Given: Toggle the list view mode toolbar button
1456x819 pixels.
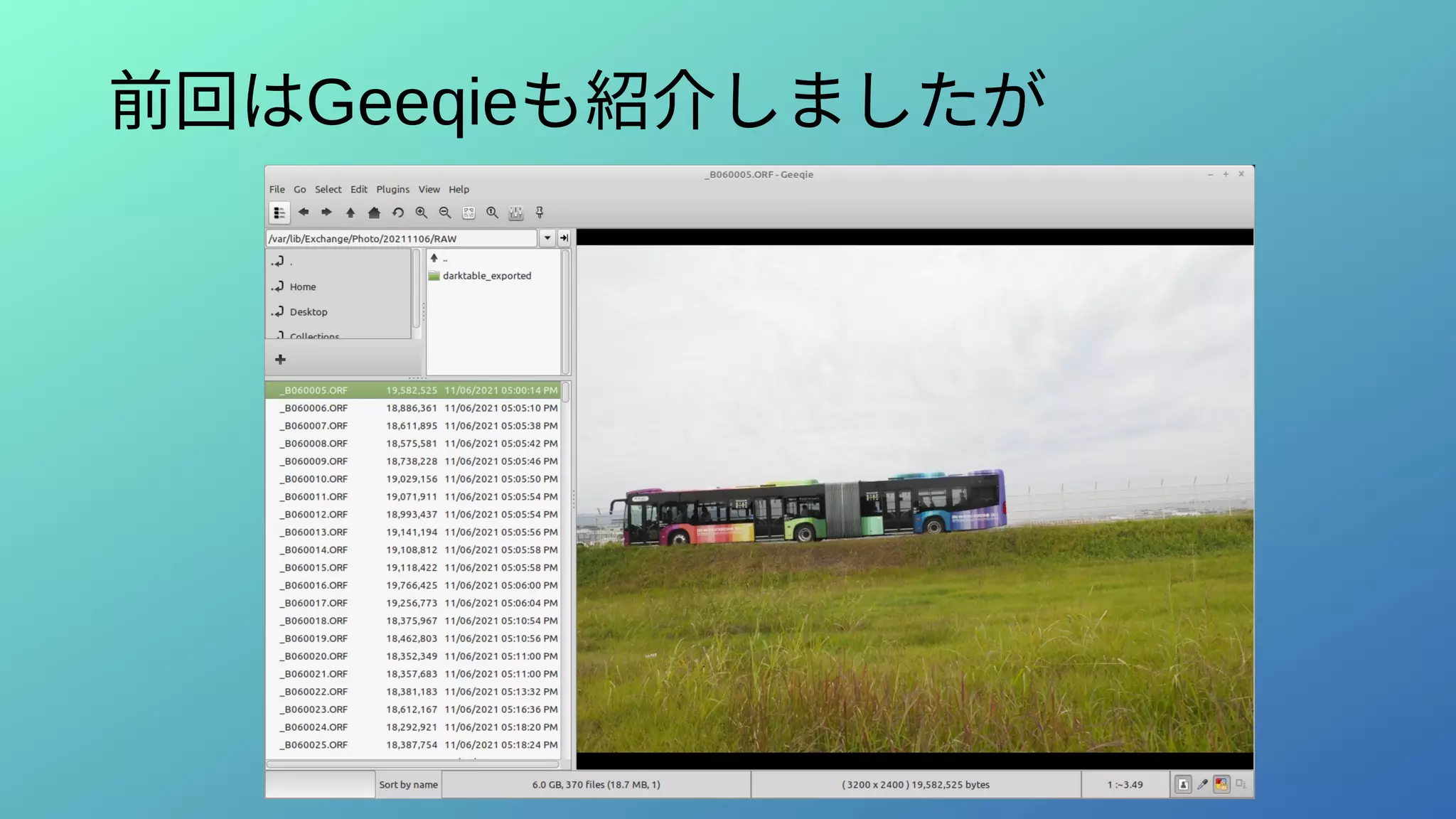Looking at the screenshot, I should click(x=279, y=213).
